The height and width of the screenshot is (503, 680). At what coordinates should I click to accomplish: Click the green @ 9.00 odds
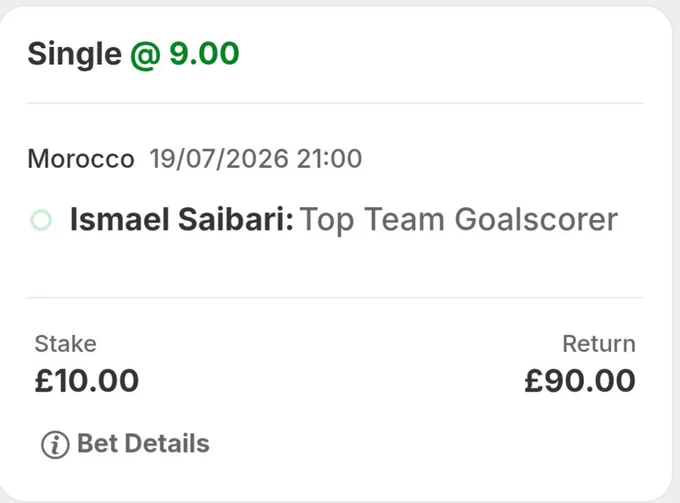[x=185, y=54]
